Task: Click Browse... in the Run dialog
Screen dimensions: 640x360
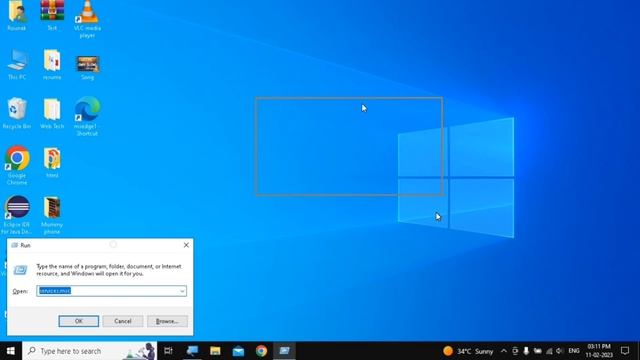Action: [167, 321]
